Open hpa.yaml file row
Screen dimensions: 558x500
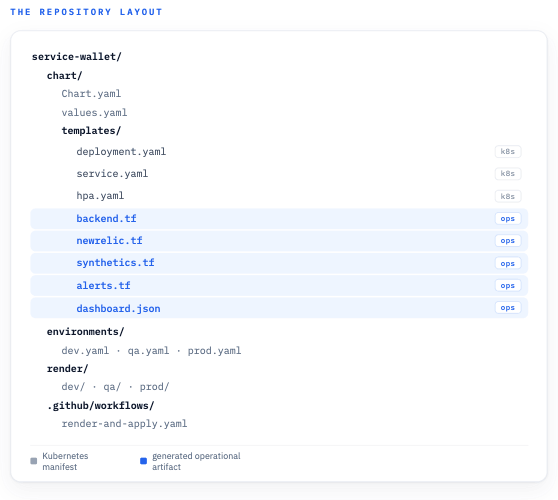pyautogui.click(x=279, y=196)
